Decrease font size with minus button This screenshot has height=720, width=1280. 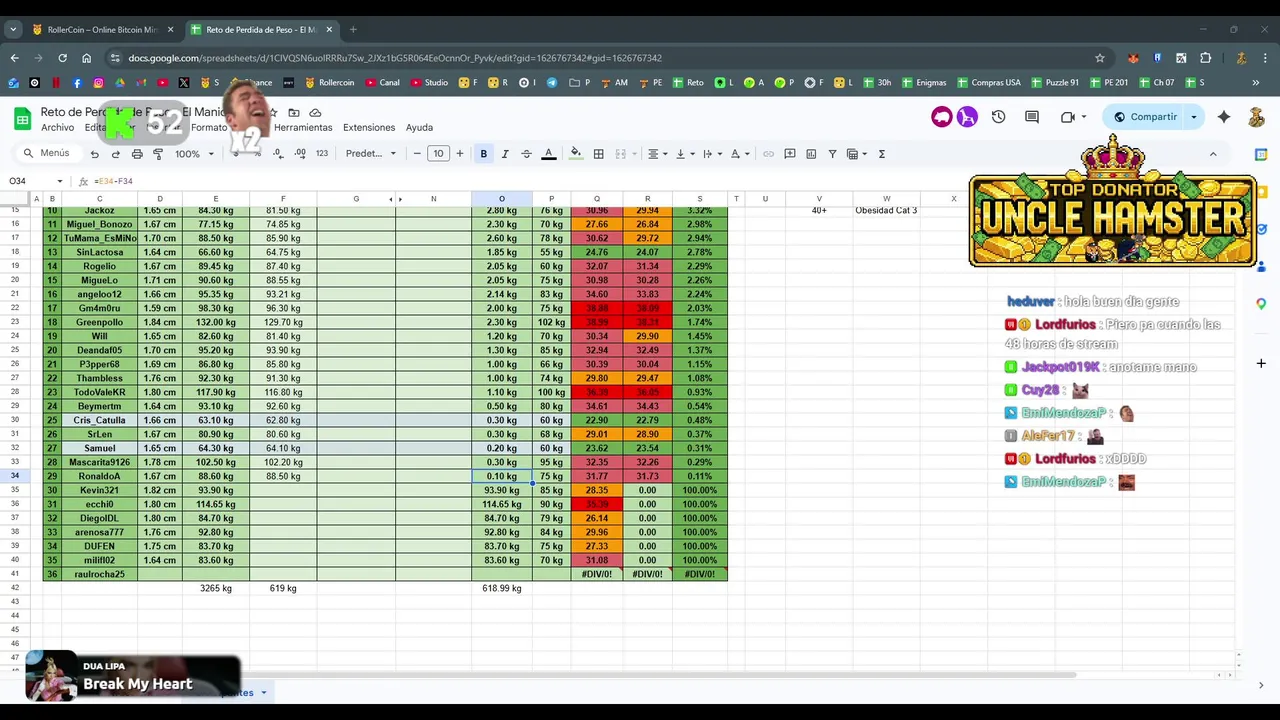pos(417,154)
